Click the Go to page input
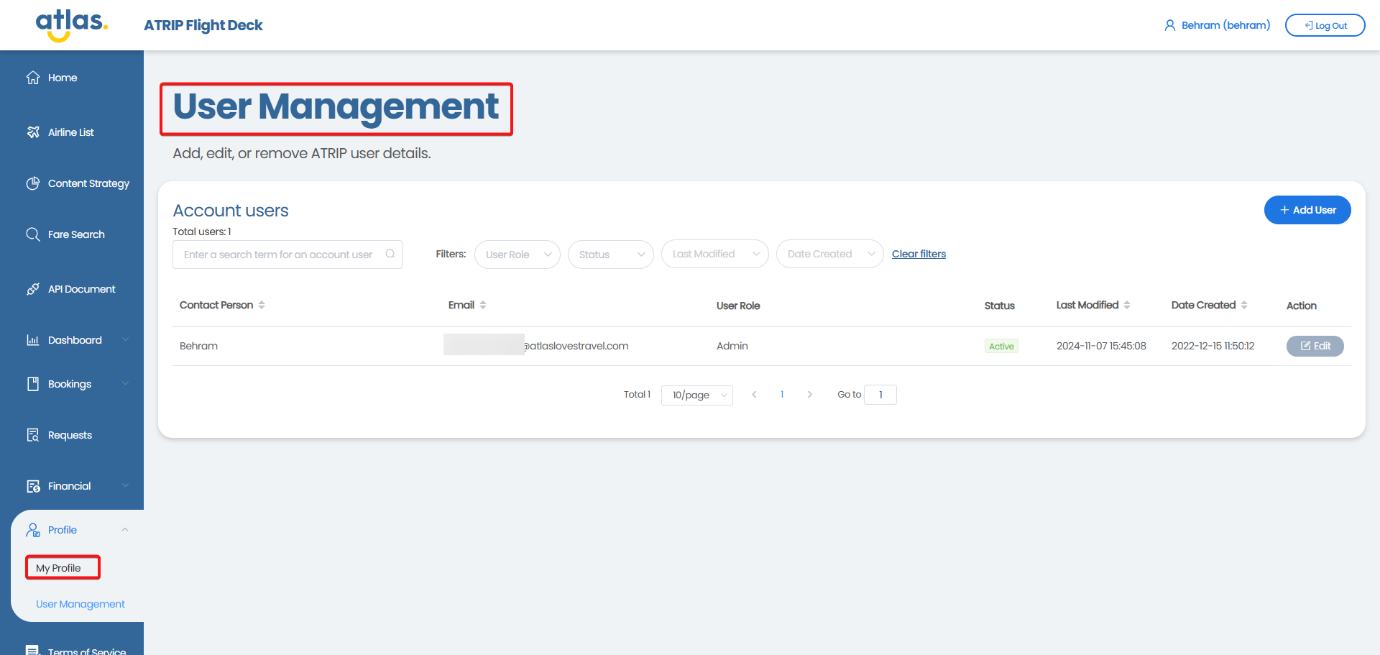 [880, 395]
